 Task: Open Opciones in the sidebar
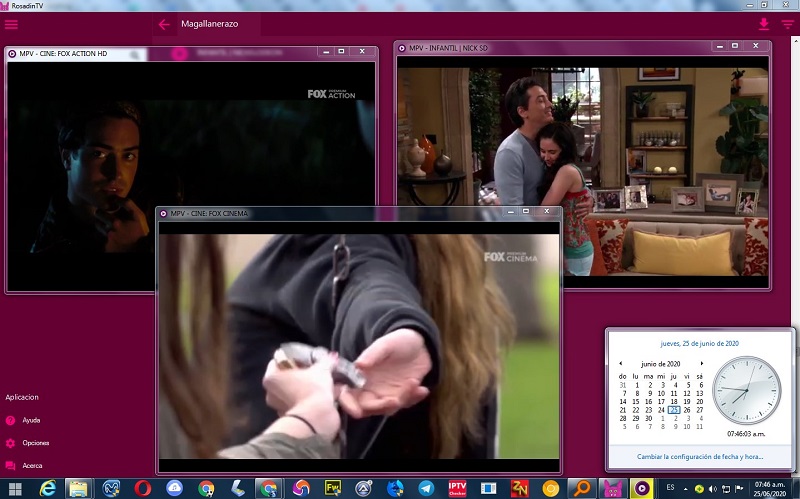36,443
